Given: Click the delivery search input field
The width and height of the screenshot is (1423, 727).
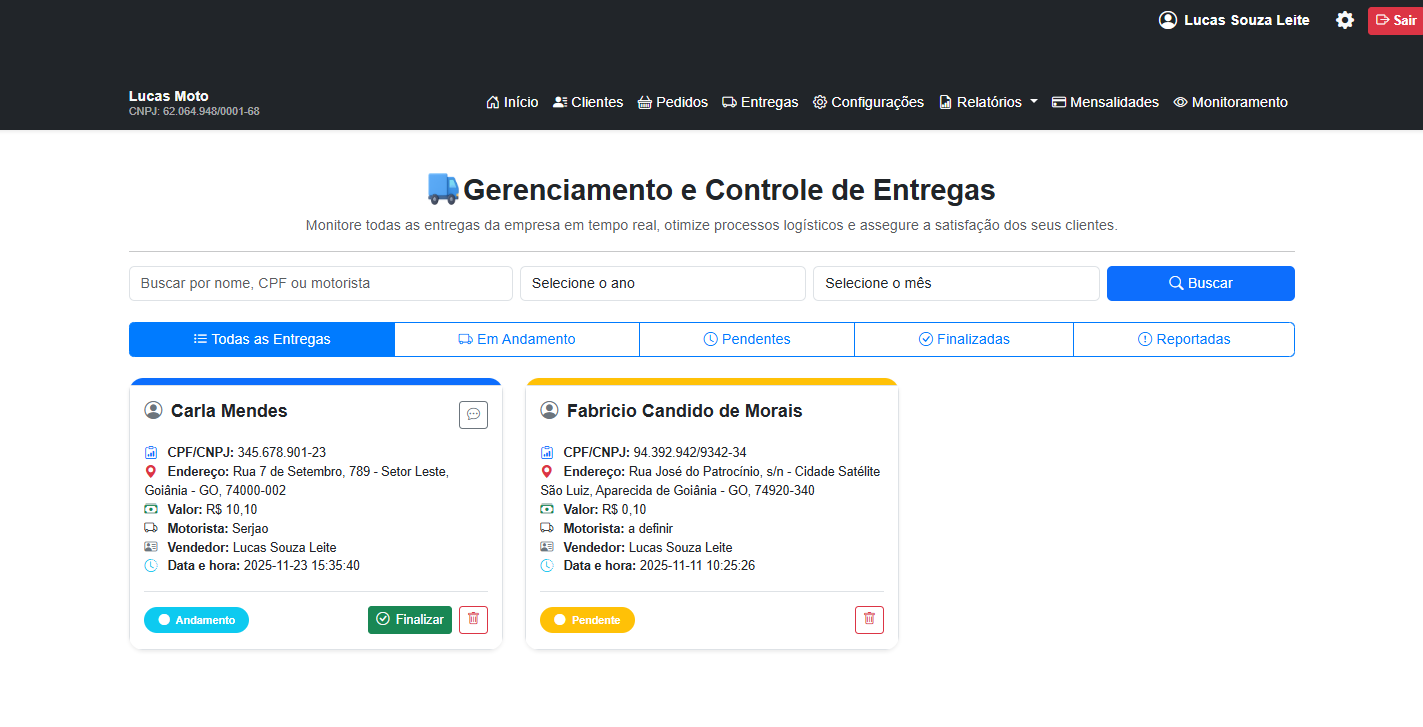Looking at the screenshot, I should coord(320,283).
